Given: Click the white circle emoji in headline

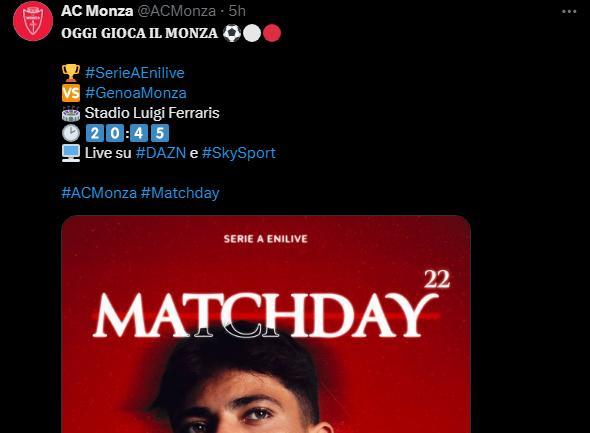Looking at the screenshot, I should [x=252, y=33].
